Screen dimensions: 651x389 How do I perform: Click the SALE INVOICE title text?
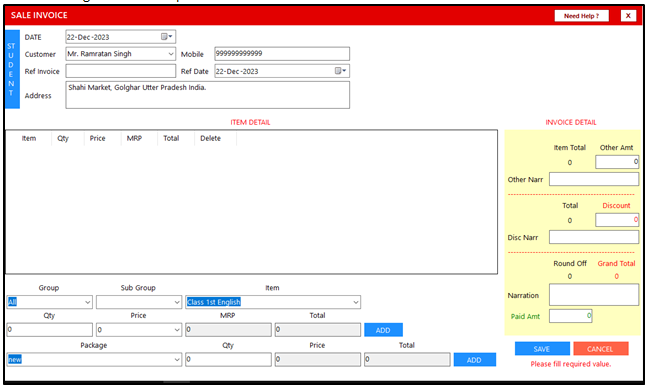point(39,15)
